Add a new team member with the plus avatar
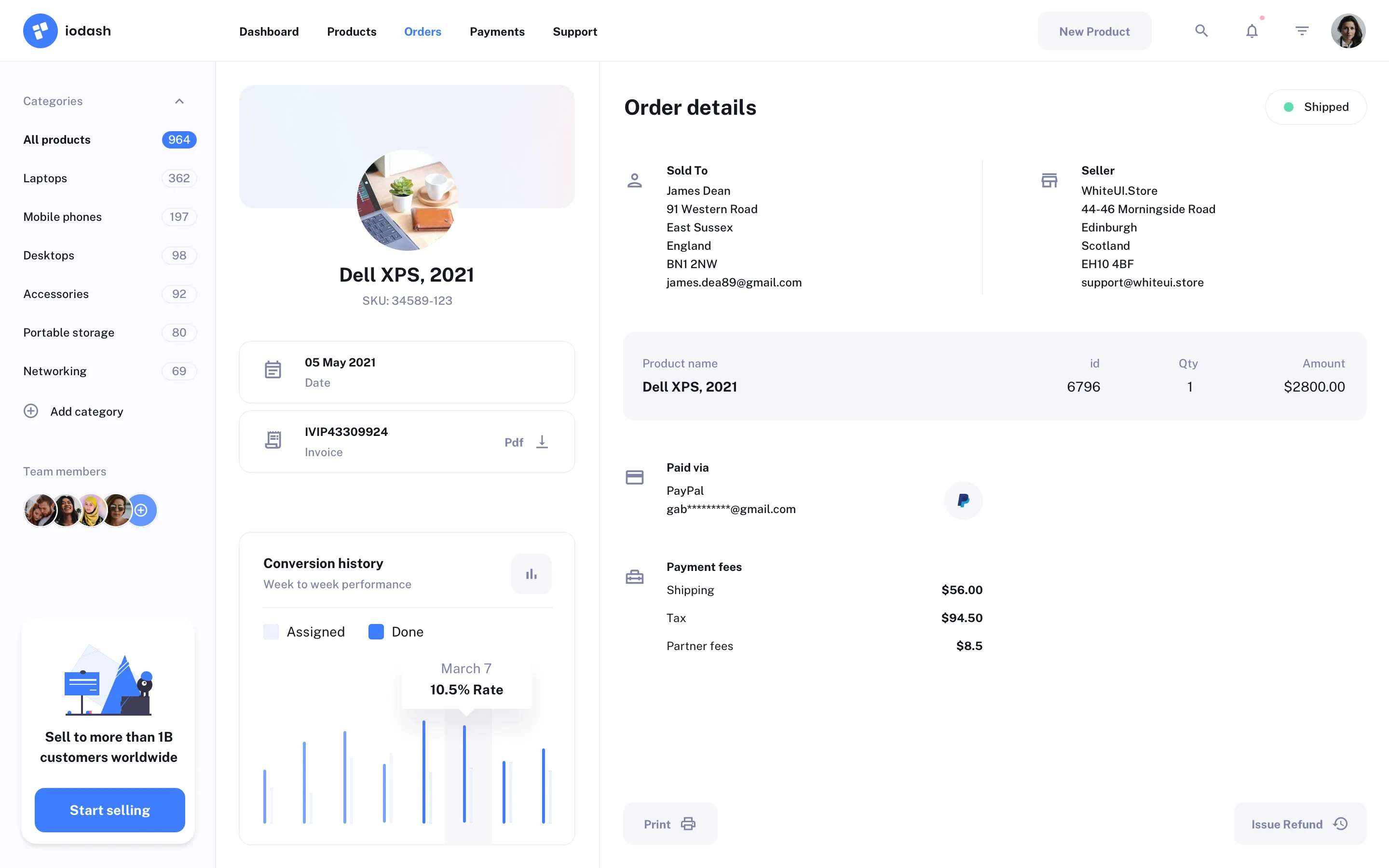1389x868 pixels. pyautogui.click(x=141, y=510)
